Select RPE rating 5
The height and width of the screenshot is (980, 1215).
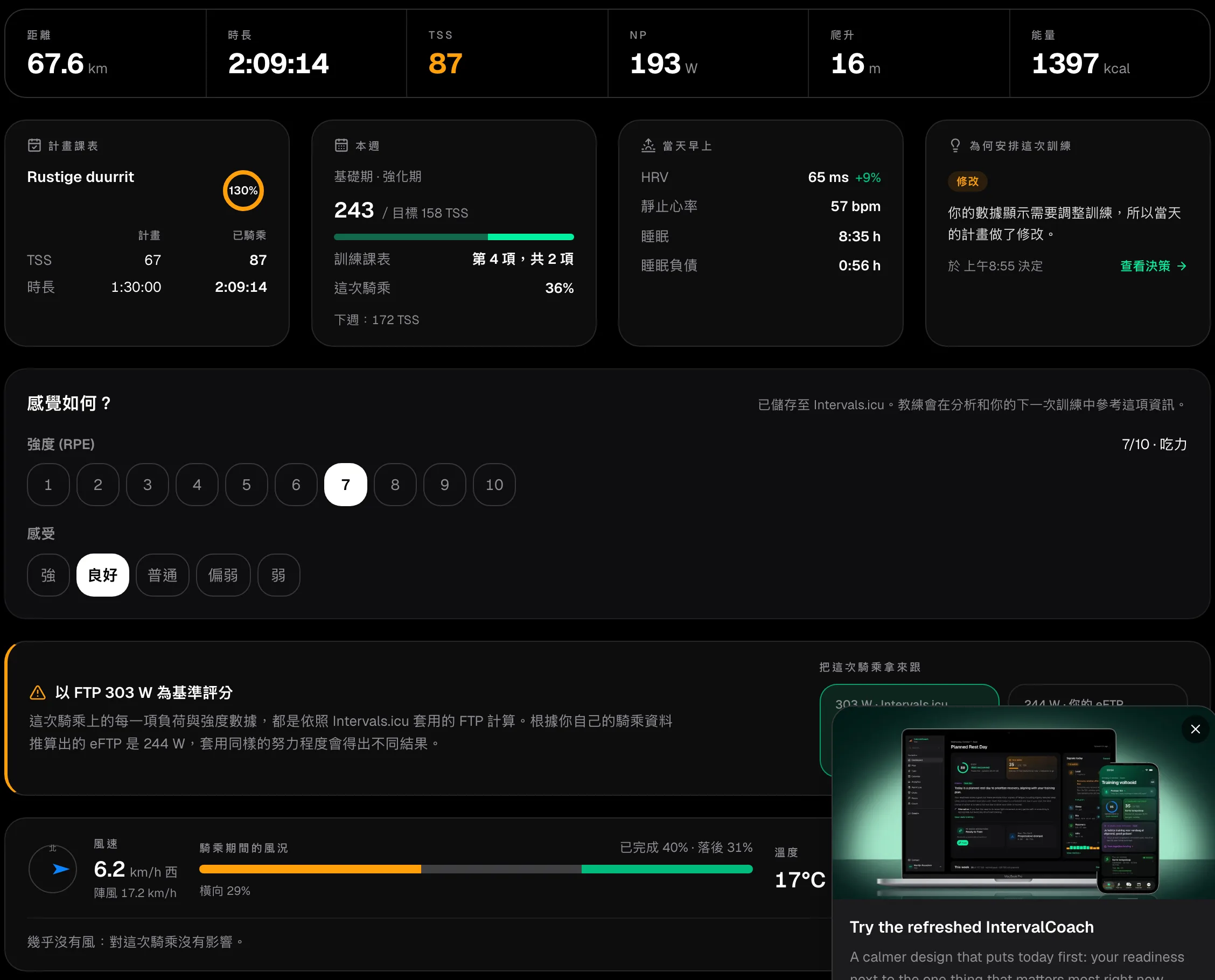(x=247, y=485)
